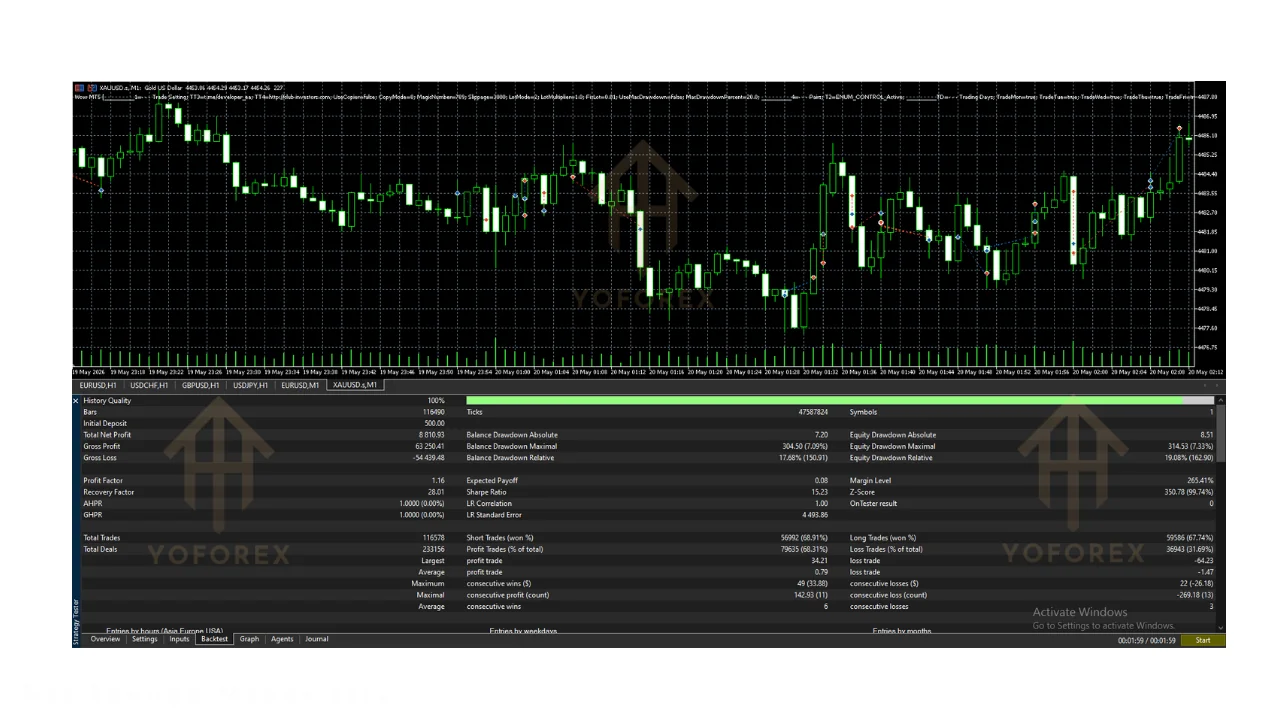Click the Total Deals value 233156
1280x720 pixels.
(433, 549)
